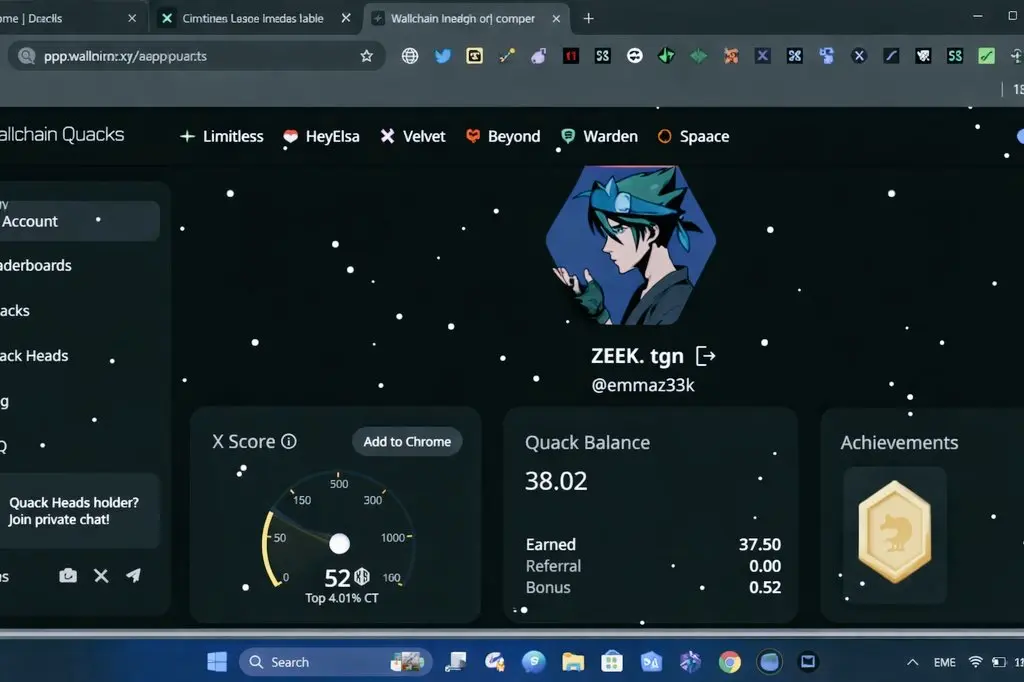Click the S3 extension beside the green checkmark icon
The image size is (1024, 682).
(954, 56)
